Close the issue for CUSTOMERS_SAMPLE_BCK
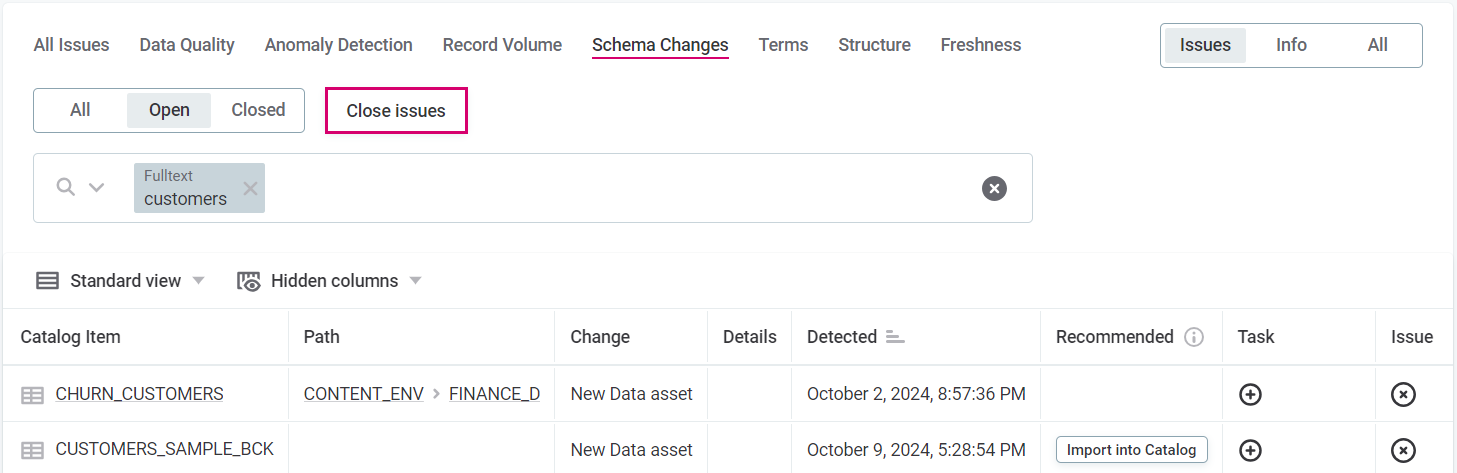This screenshot has width=1457, height=473. (1403, 451)
